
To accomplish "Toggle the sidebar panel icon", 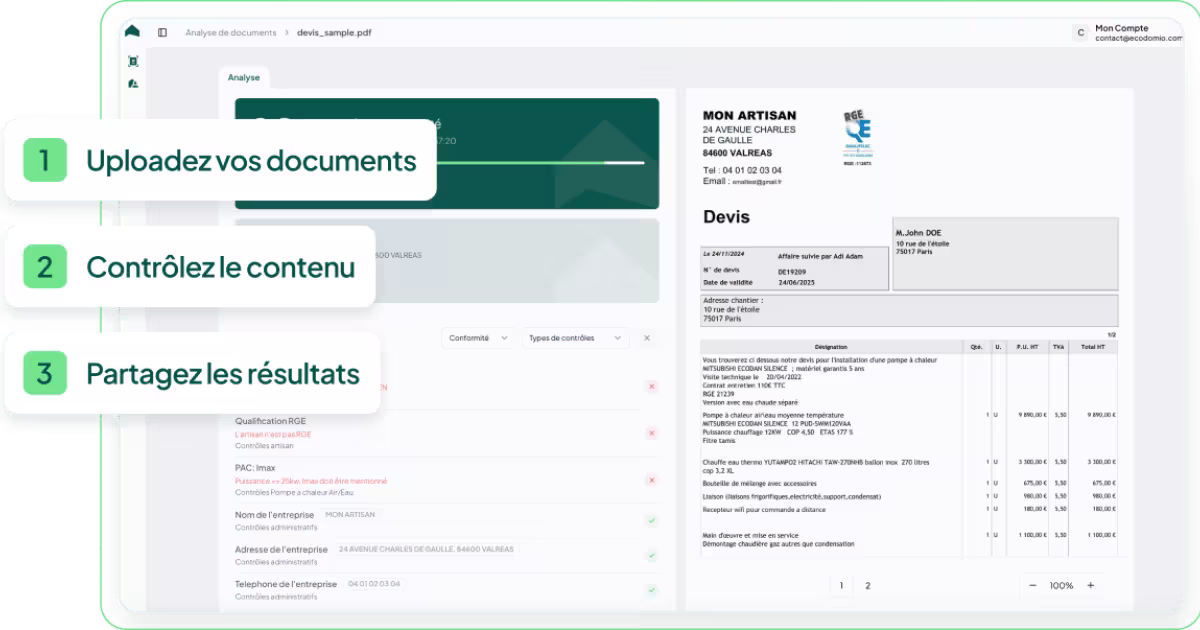I will 162,32.
